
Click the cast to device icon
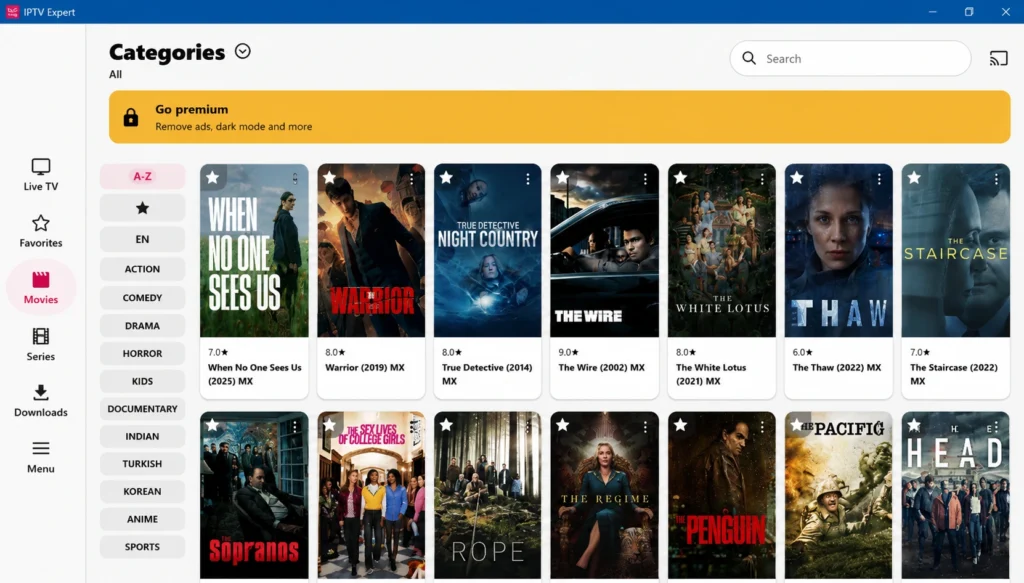tap(999, 59)
